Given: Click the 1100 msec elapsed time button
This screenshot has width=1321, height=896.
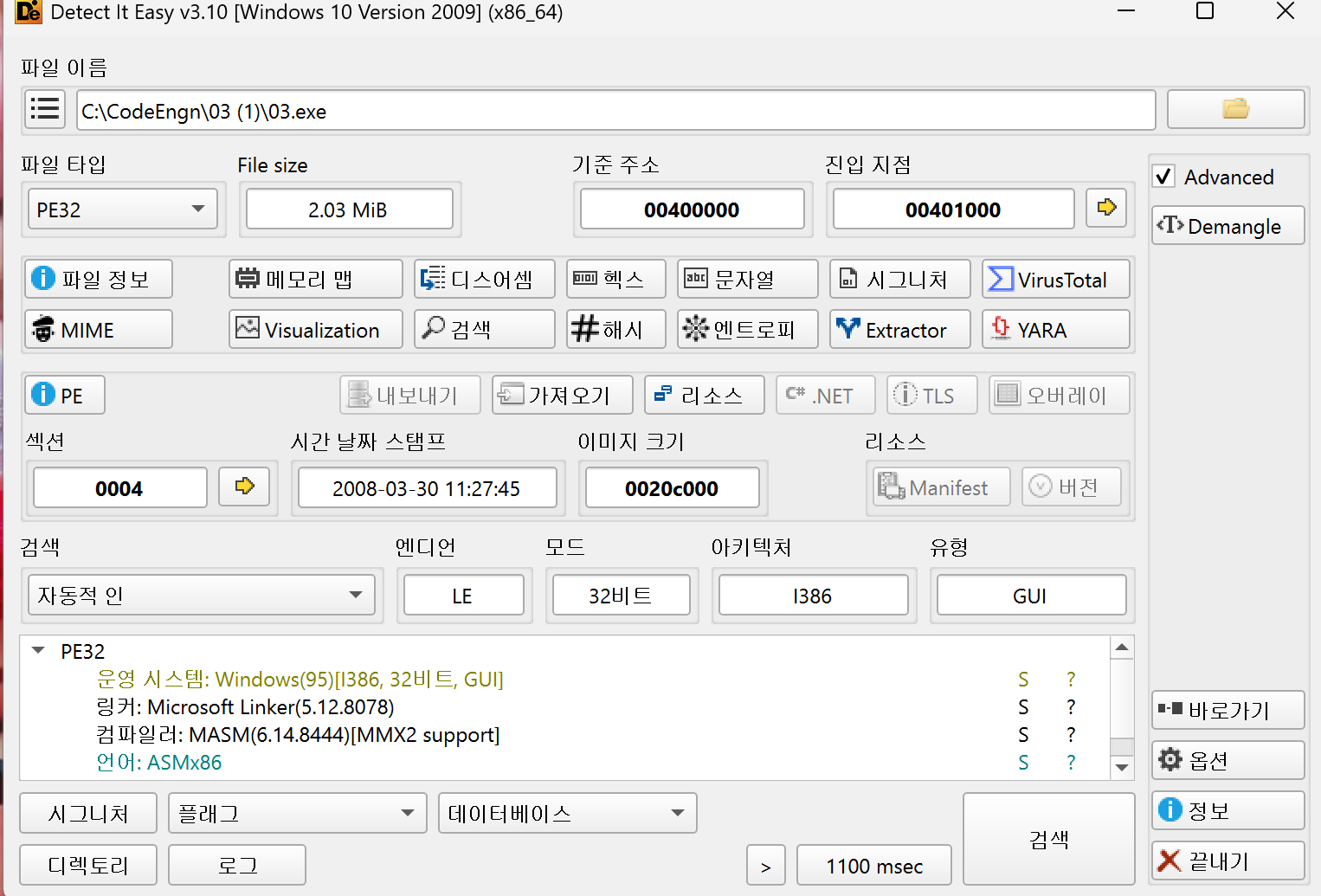Looking at the screenshot, I should point(874,865).
